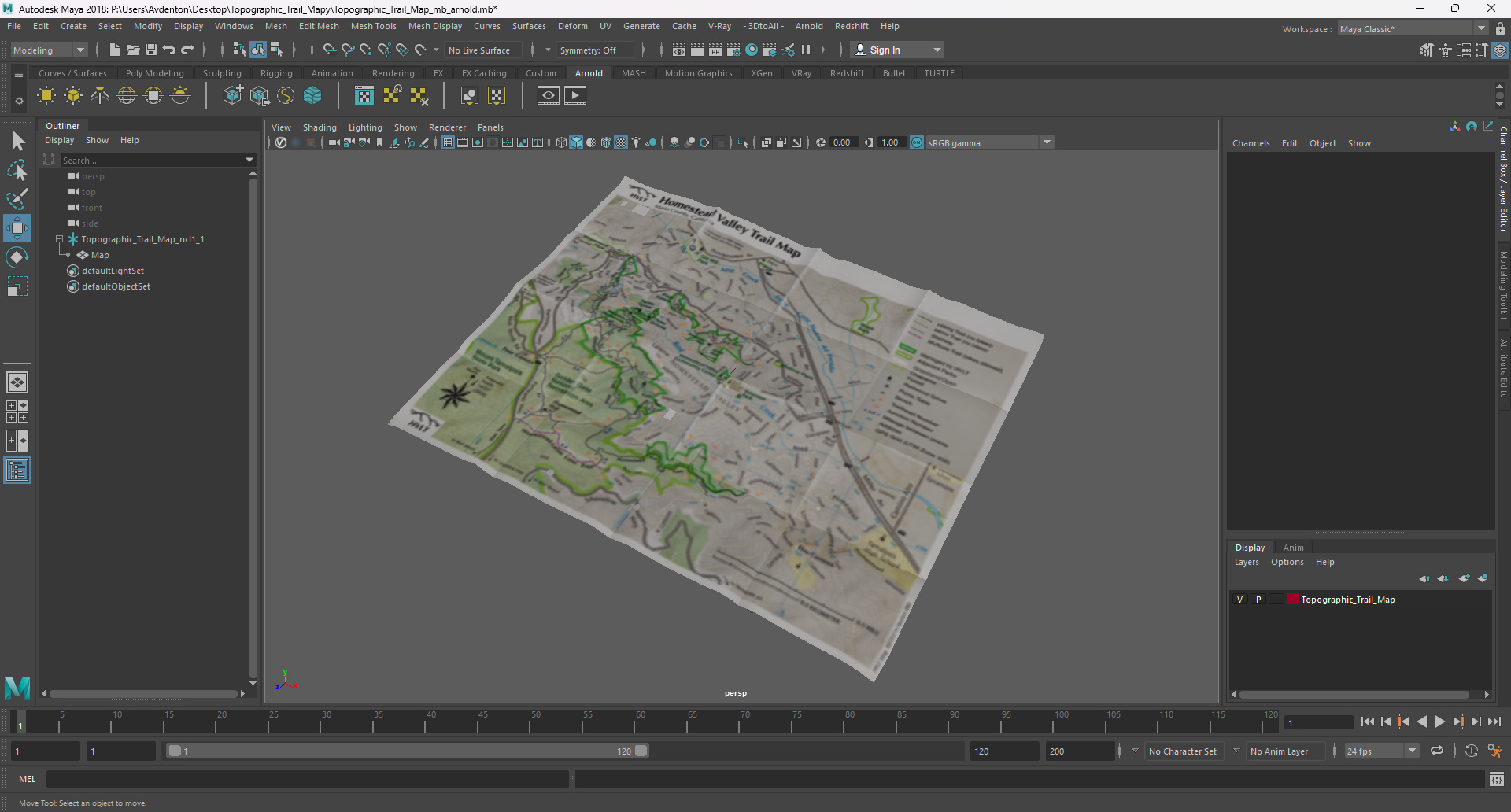Update TX files icon on shelf
This screenshot has width=1511, height=812.
click(391, 96)
